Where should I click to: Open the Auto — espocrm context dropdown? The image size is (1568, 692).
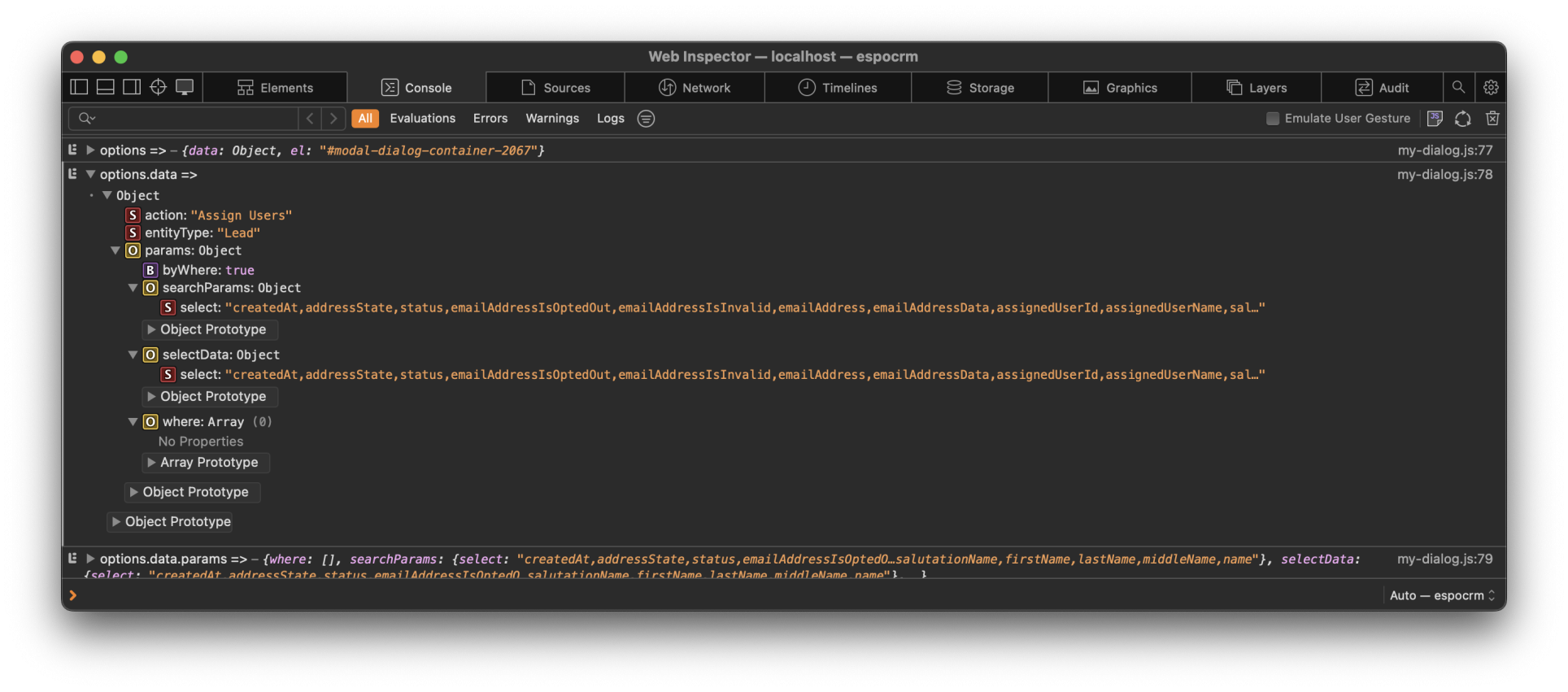pyautogui.click(x=1442, y=595)
